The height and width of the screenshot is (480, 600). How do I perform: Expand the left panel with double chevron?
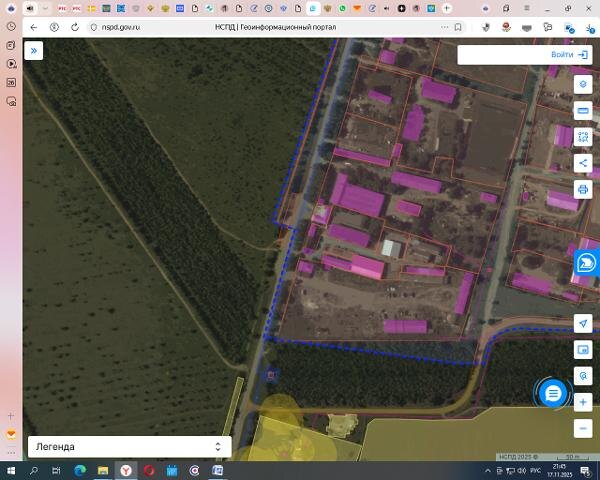coord(34,51)
